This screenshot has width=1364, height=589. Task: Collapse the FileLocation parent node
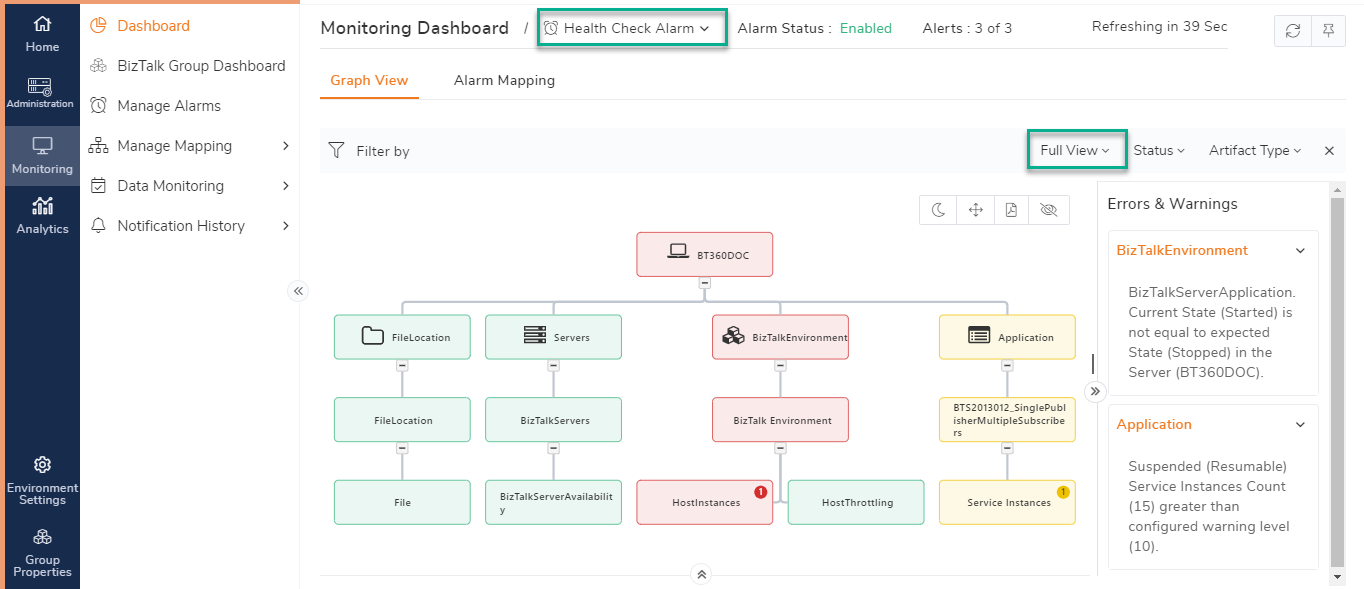(402, 366)
